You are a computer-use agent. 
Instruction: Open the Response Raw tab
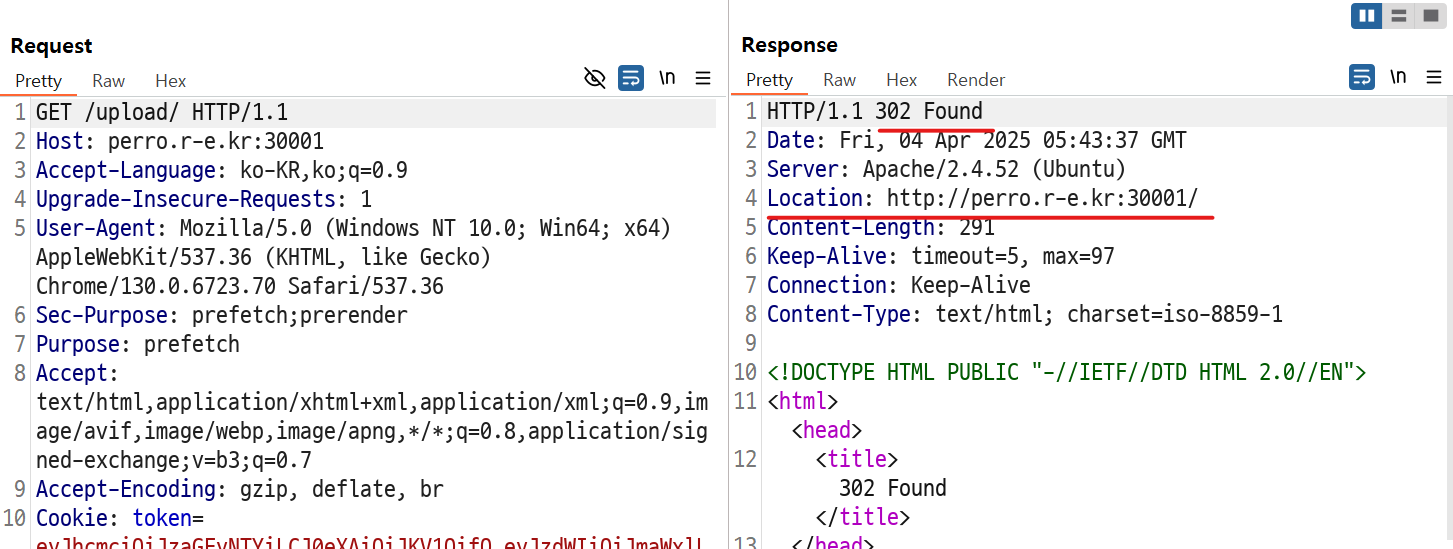coord(839,80)
